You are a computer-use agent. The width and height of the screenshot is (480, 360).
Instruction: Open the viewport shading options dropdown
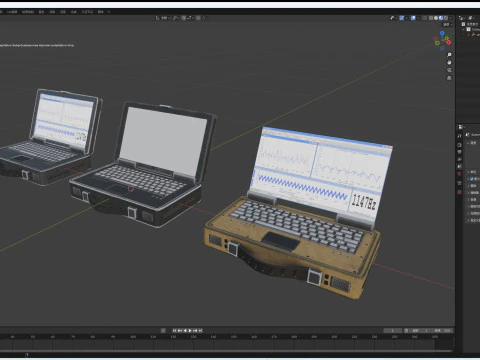coord(450,18)
